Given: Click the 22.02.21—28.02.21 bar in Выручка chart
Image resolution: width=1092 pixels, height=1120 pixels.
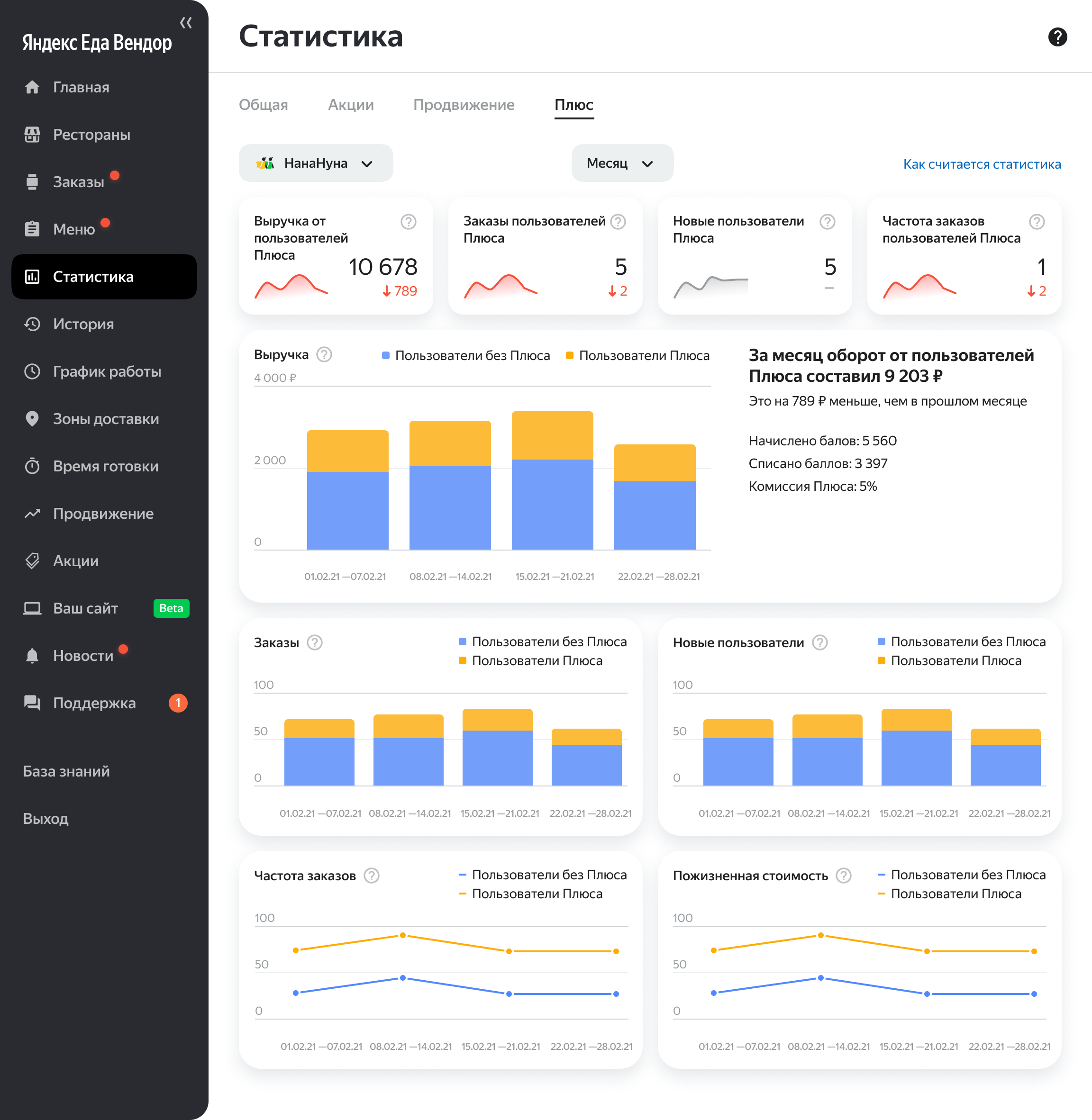Looking at the screenshot, I should (x=655, y=497).
